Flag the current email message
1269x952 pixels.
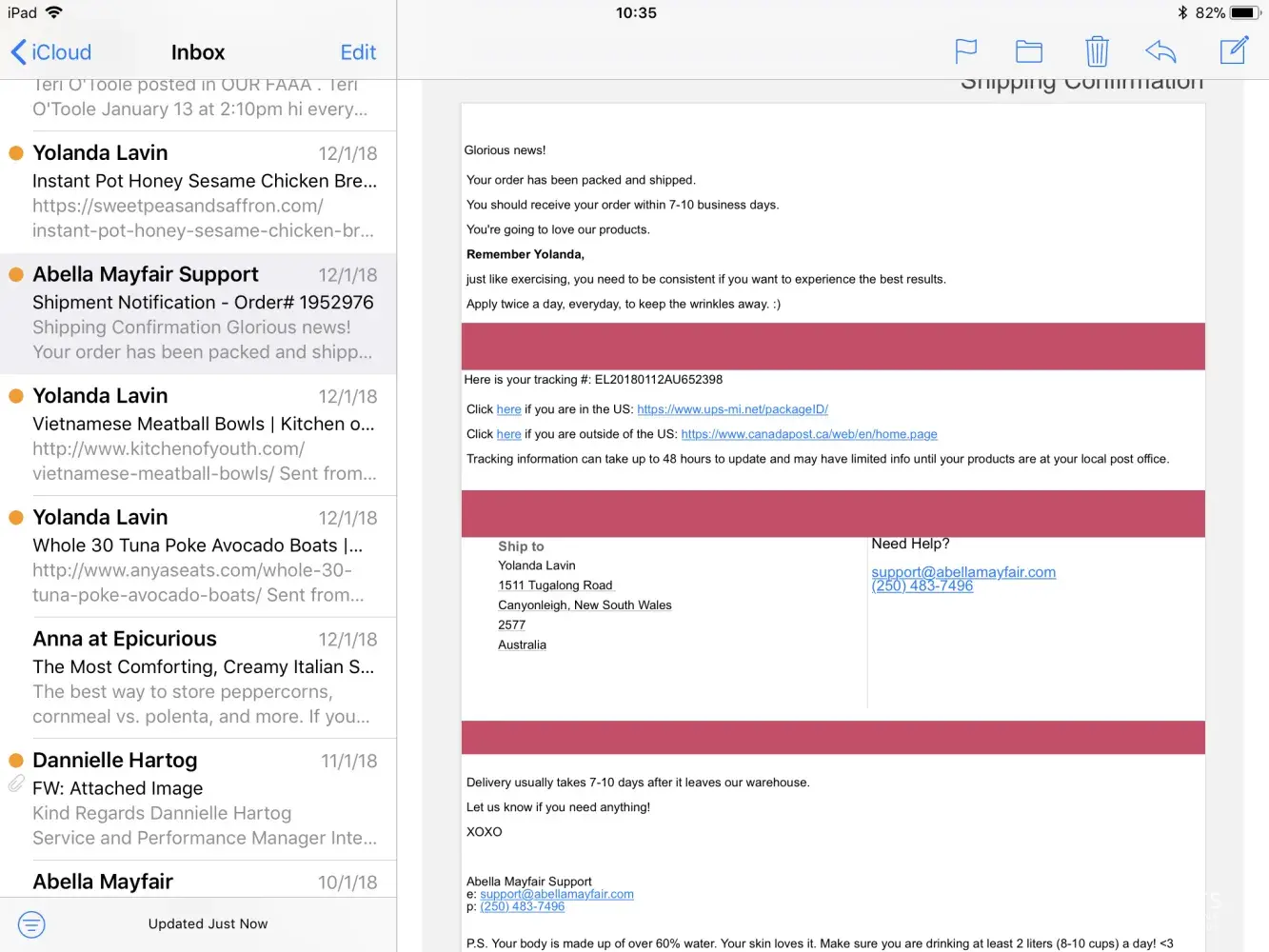point(965,51)
